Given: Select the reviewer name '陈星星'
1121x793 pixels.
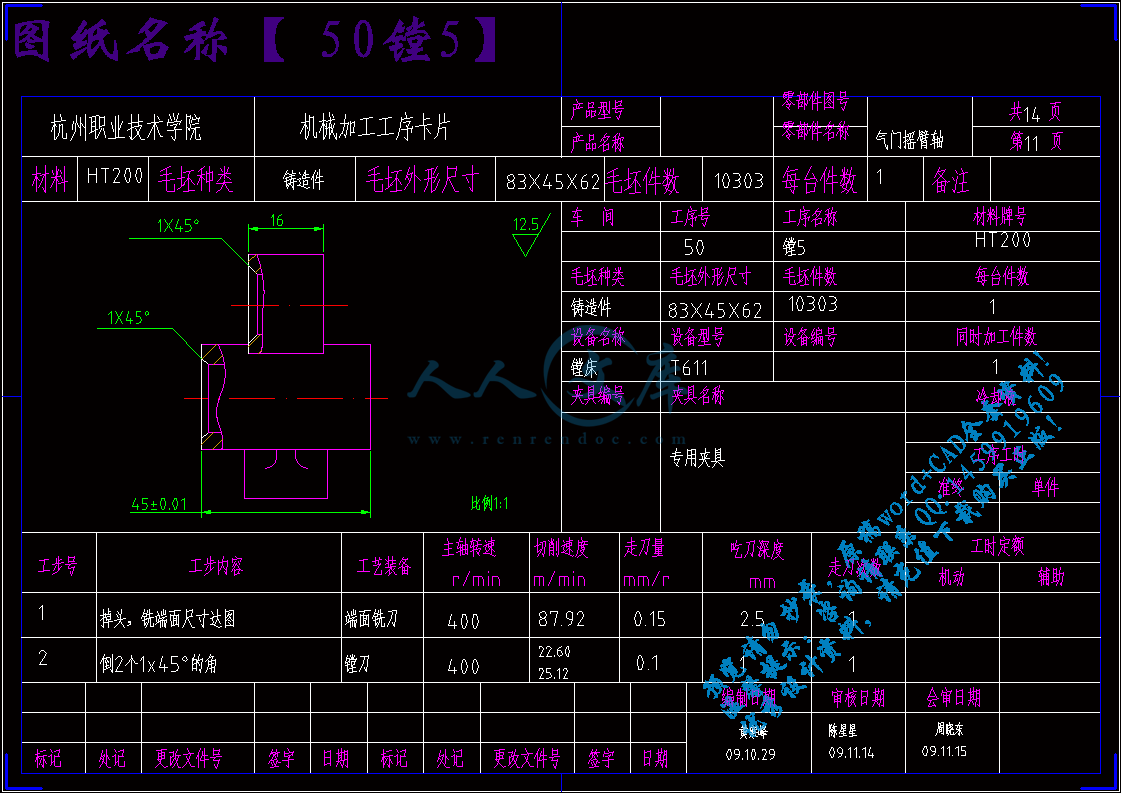Looking at the screenshot, I should point(843,731).
